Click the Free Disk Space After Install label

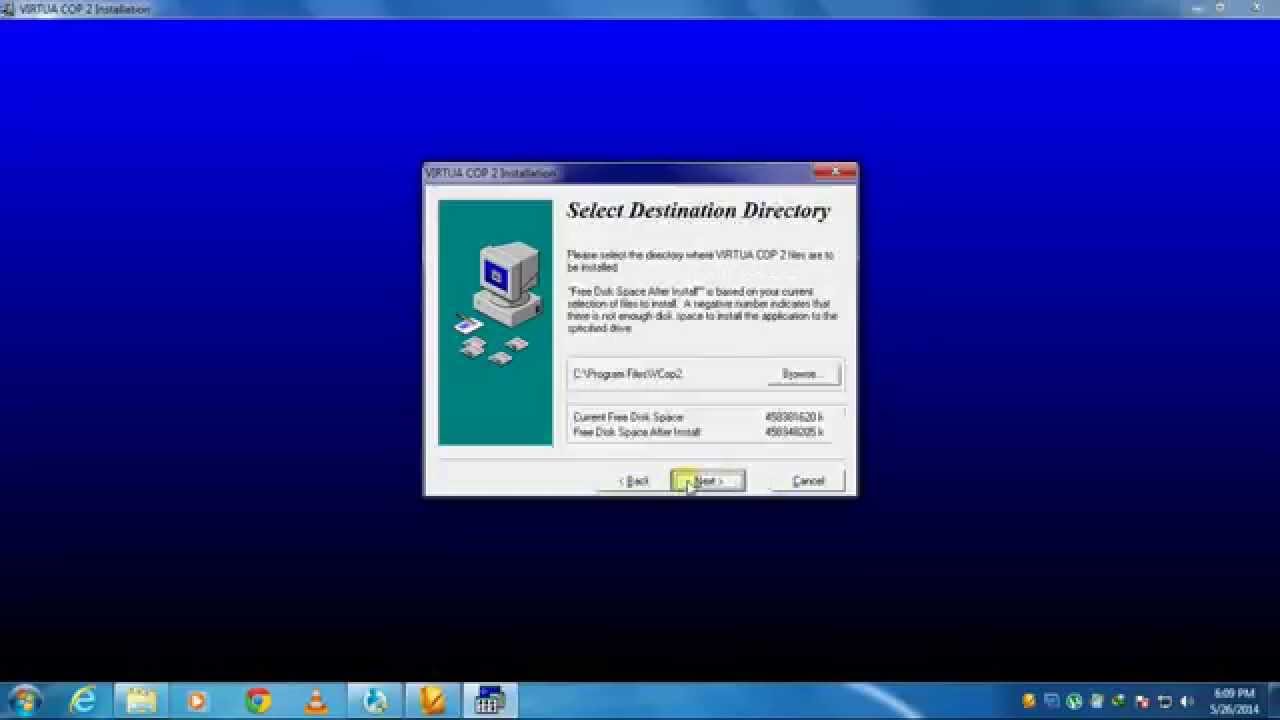coord(637,432)
